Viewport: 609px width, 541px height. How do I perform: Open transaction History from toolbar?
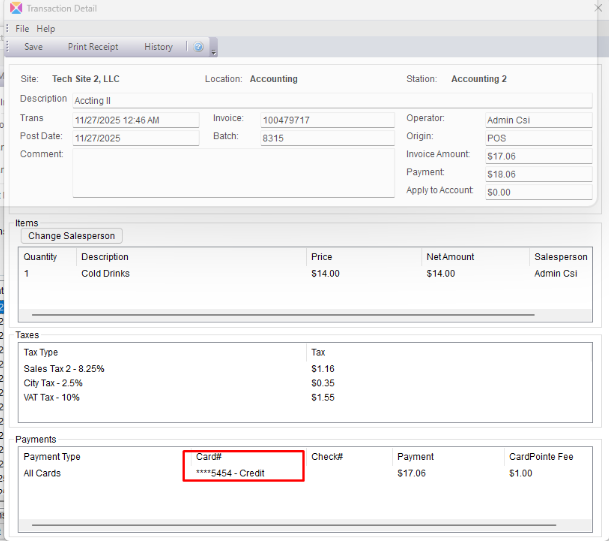[x=158, y=47]
